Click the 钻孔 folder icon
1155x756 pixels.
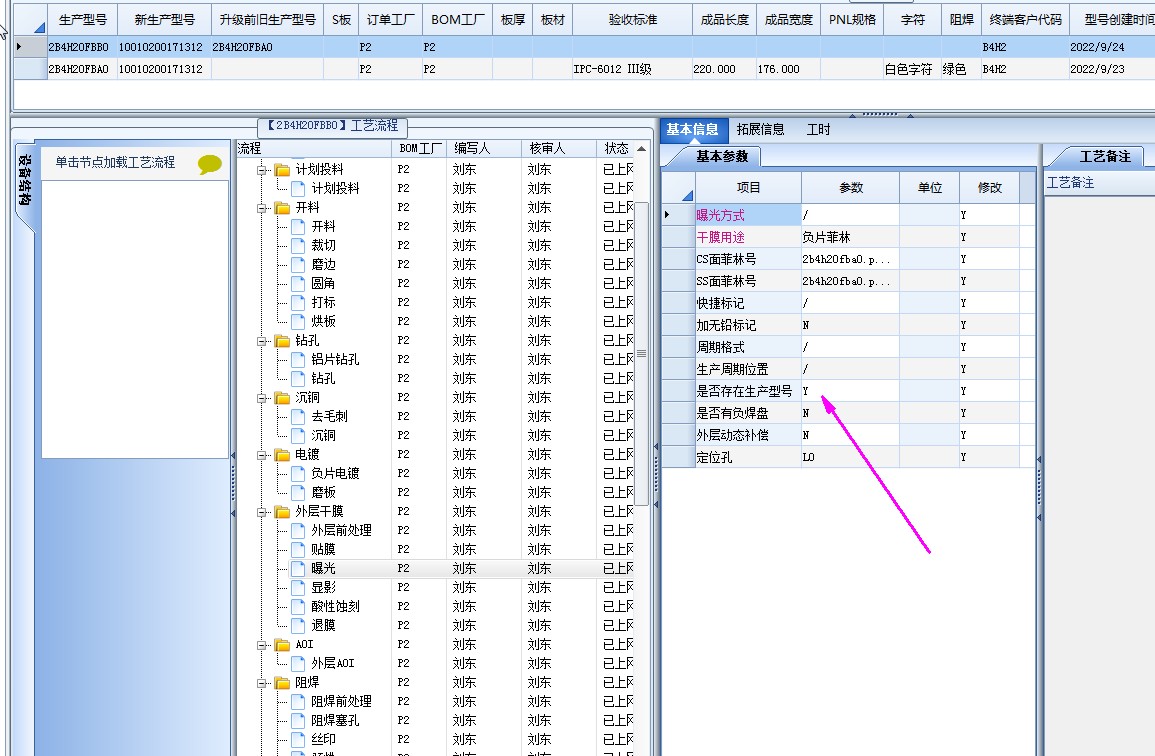point(282,340)
